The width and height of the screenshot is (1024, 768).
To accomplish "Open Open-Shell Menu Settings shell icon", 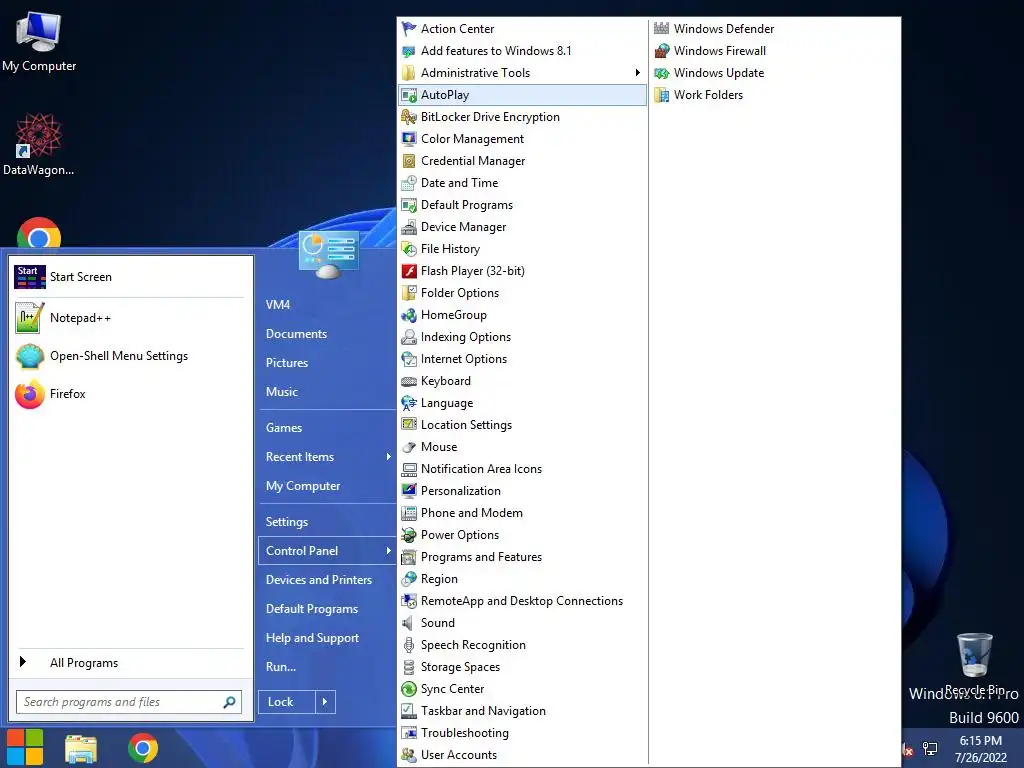I will 29,357.
